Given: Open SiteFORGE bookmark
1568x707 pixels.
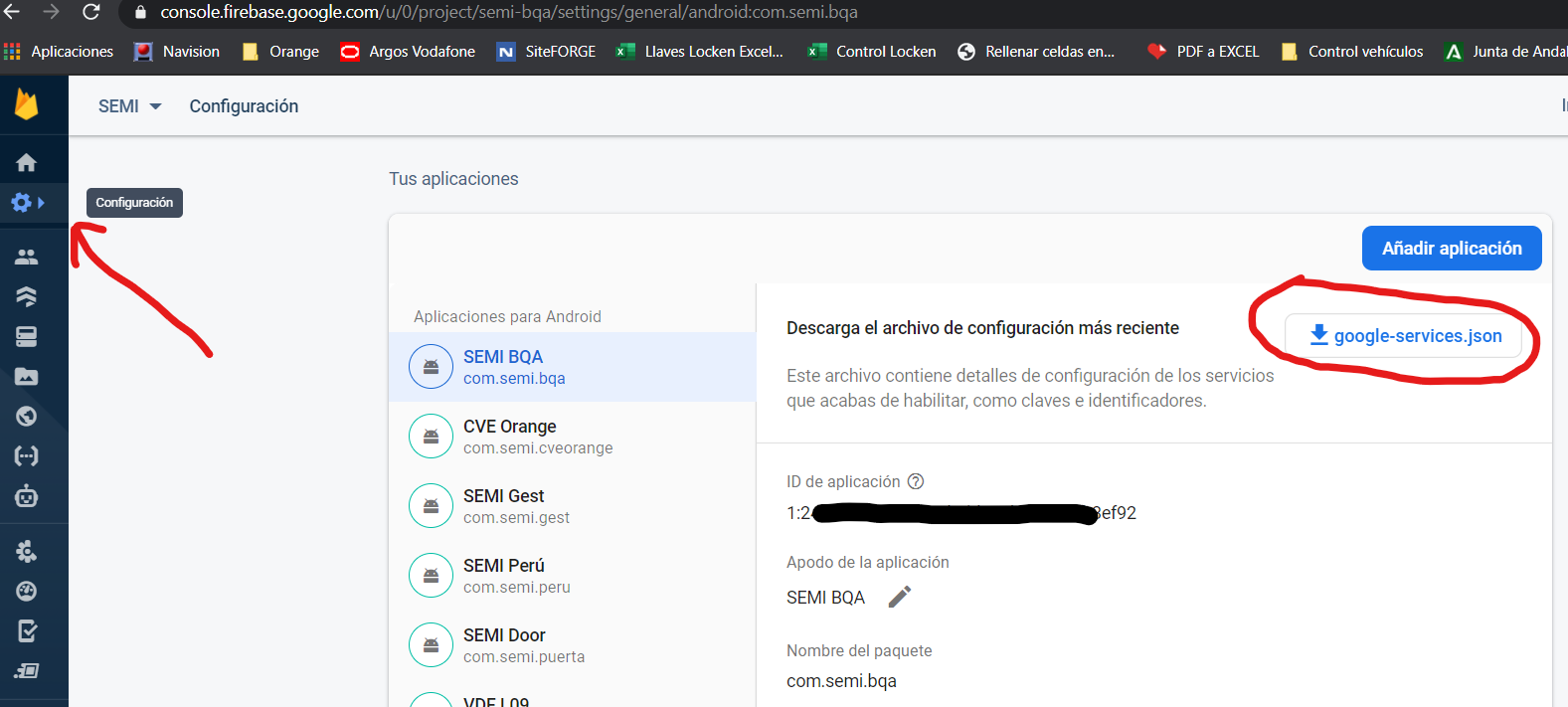Looking at the screenshot, I should click(x=546, y=52).
